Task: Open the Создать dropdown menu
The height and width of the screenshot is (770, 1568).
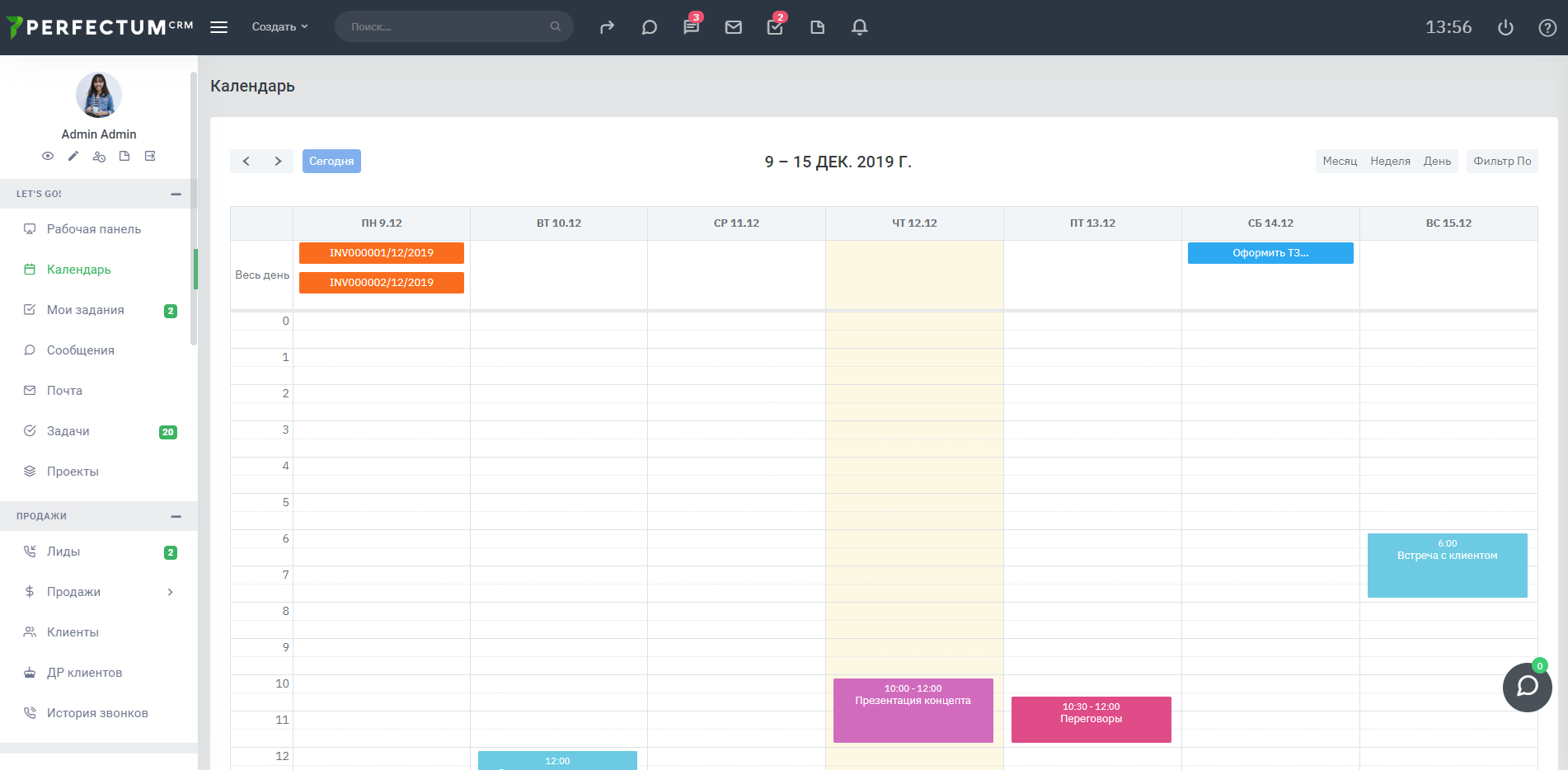Action: (x=279, y=27)
